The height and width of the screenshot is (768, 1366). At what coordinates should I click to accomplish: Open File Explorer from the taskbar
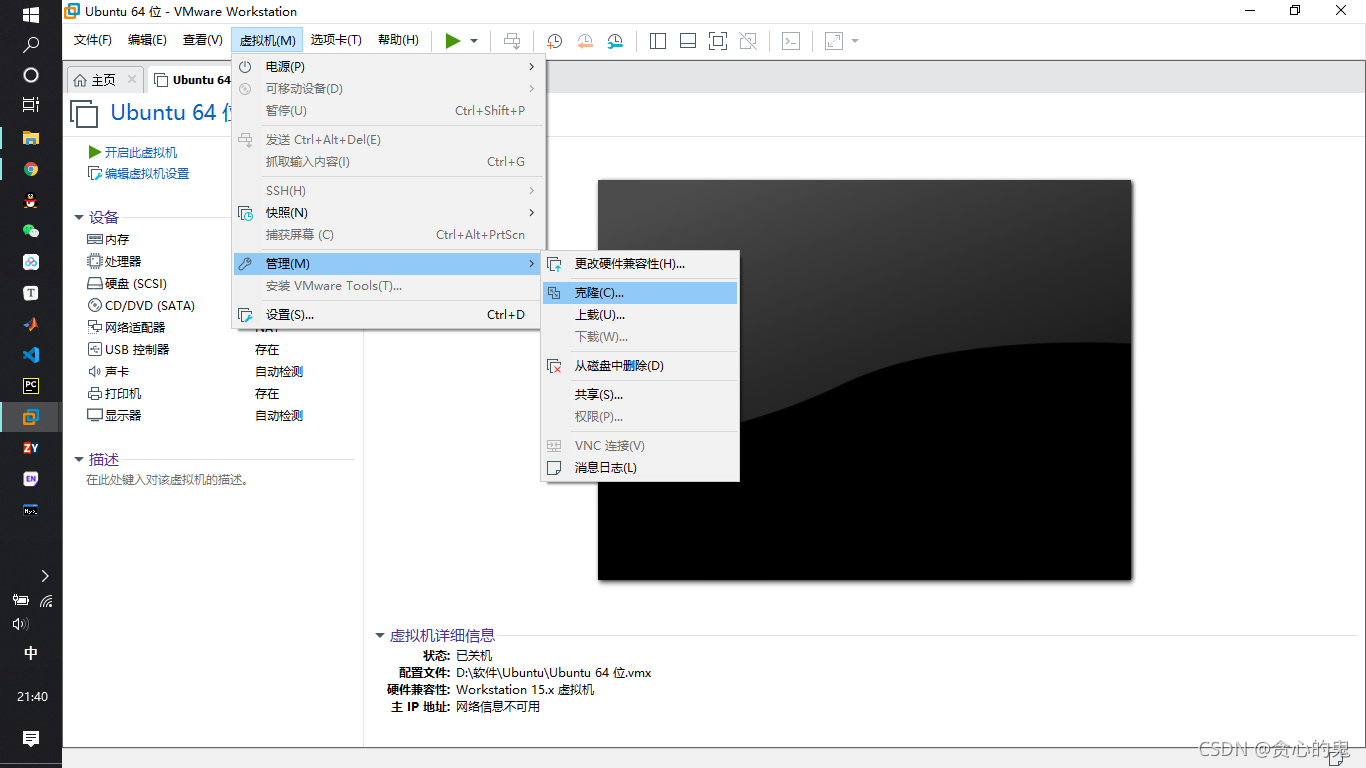click(x=31, y=138)
